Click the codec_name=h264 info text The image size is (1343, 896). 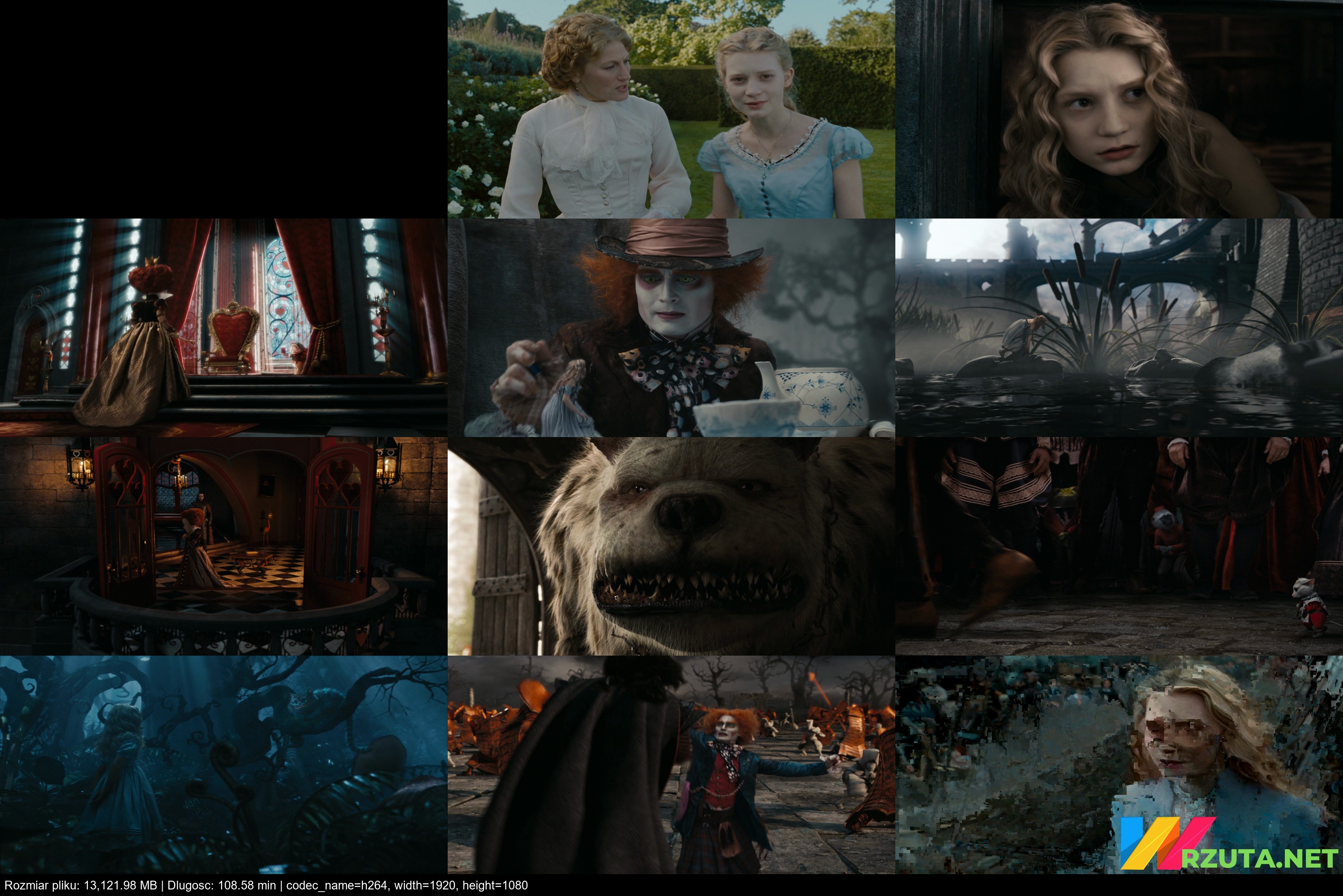(337, 885)
